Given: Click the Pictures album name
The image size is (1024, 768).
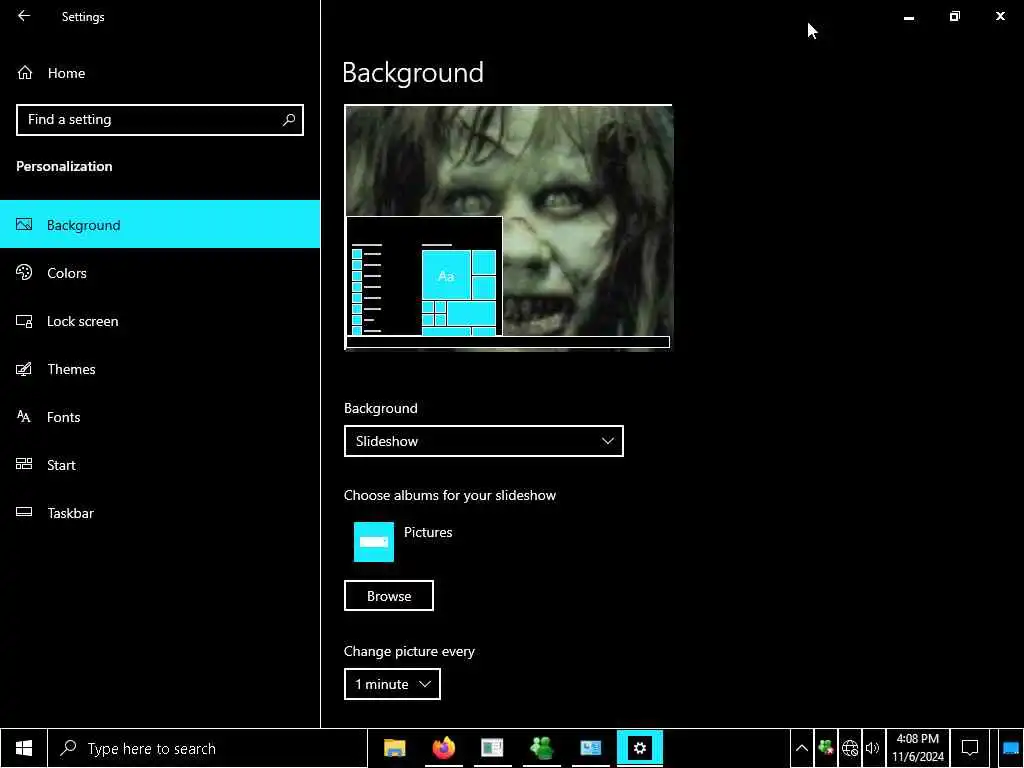Looking at the screenshot, I should 428,532.
